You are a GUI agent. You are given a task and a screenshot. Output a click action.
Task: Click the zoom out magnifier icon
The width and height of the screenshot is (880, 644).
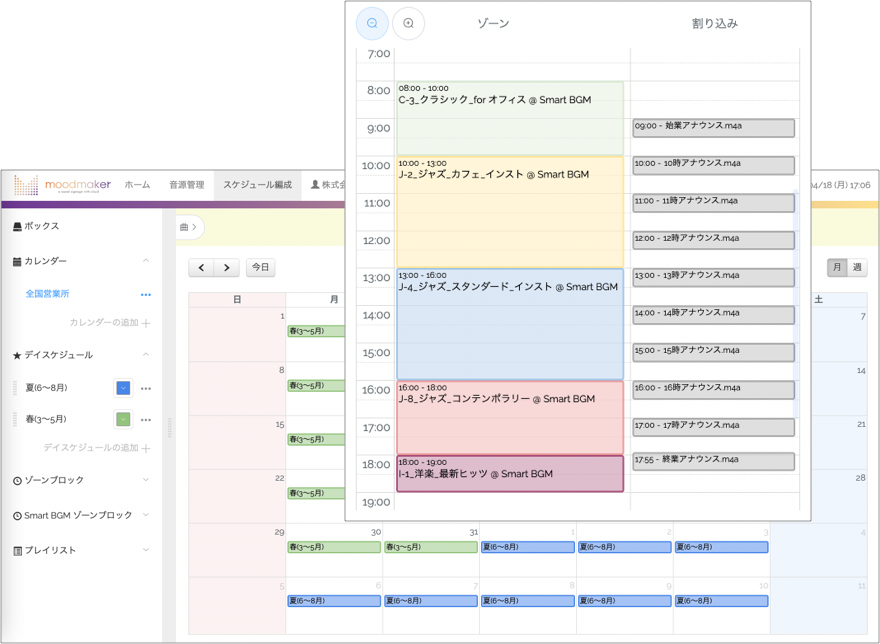(372, 23)
